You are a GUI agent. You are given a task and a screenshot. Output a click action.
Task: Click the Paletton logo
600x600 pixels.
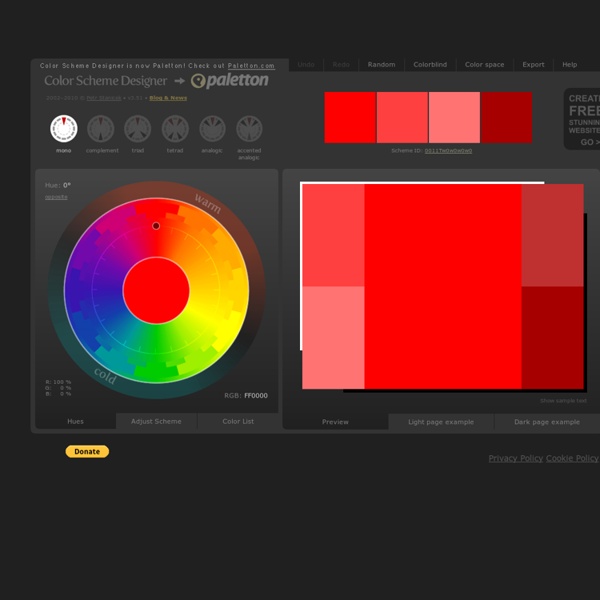tap(230, 80)
